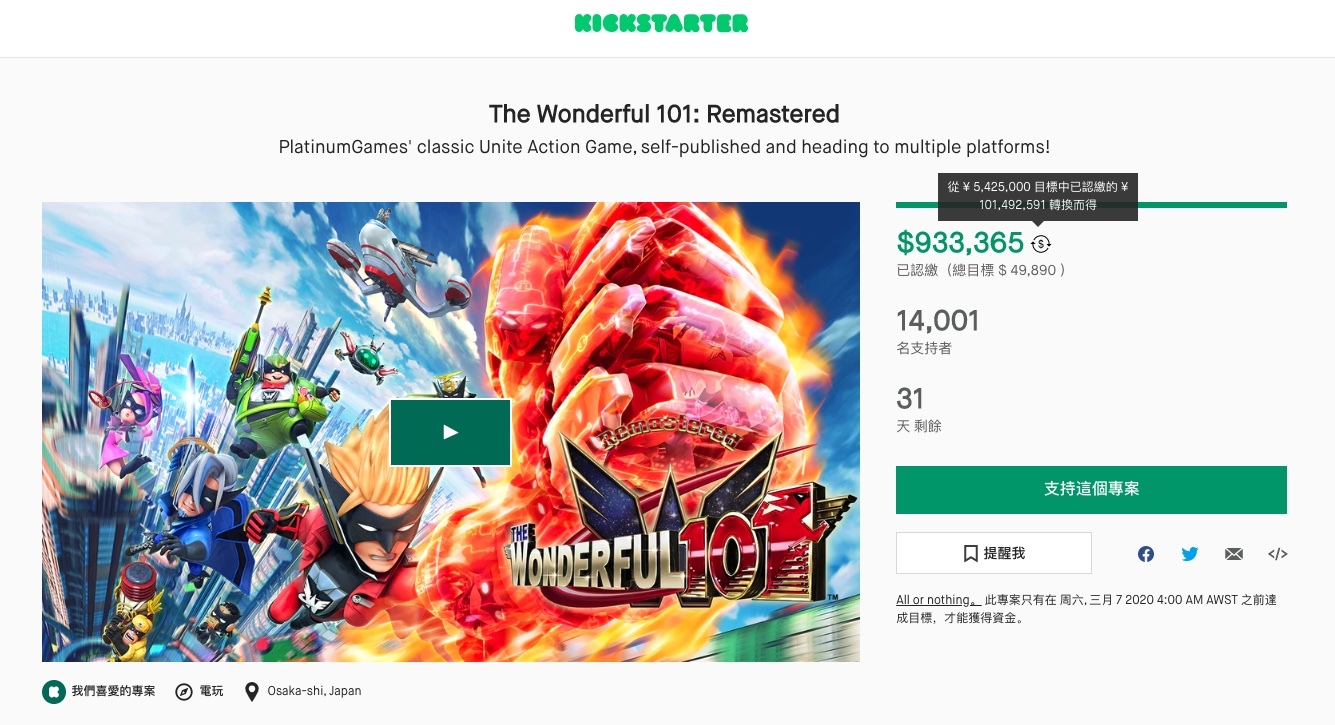Click The Wonderful 101: Remastered title
Viewport: 1335px width, 725px height.
point(664,114)
